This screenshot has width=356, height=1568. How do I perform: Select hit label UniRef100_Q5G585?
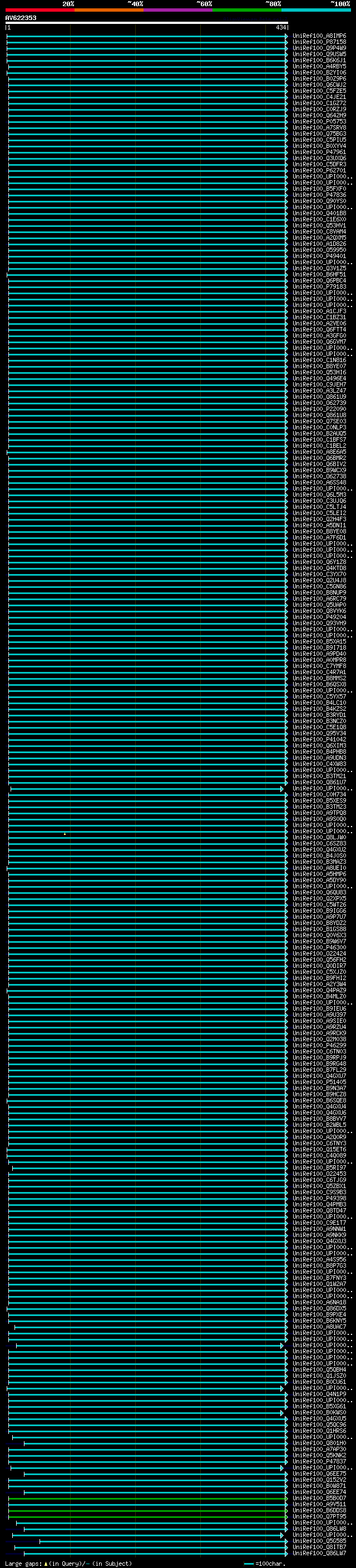point(319,1541)
